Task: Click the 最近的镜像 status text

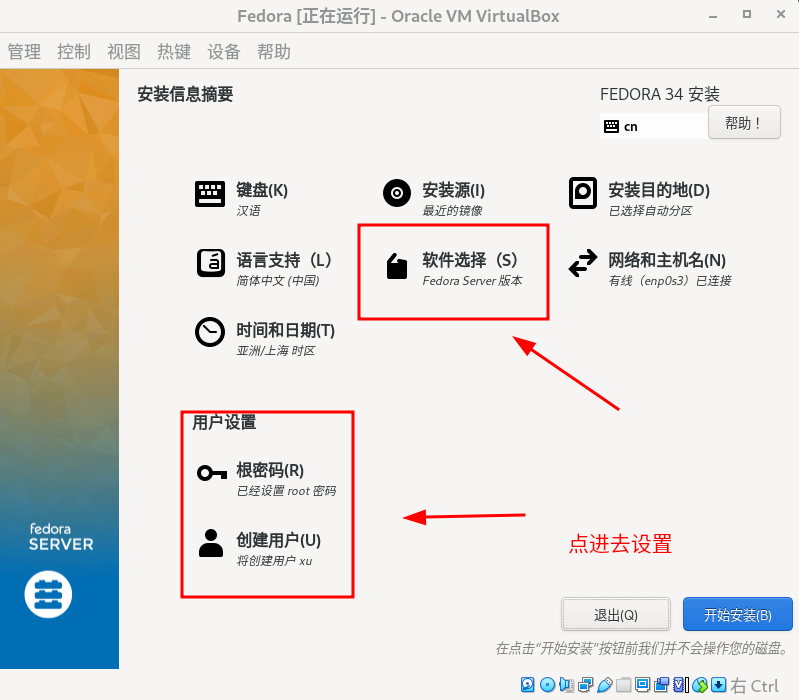Action: 452,210
